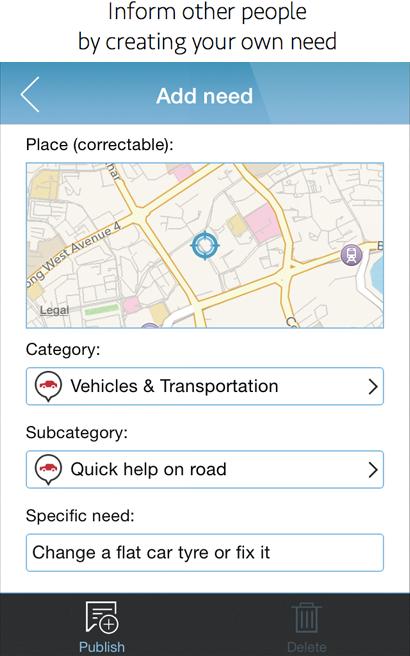Click the blue location target marker

pos(205,245)
